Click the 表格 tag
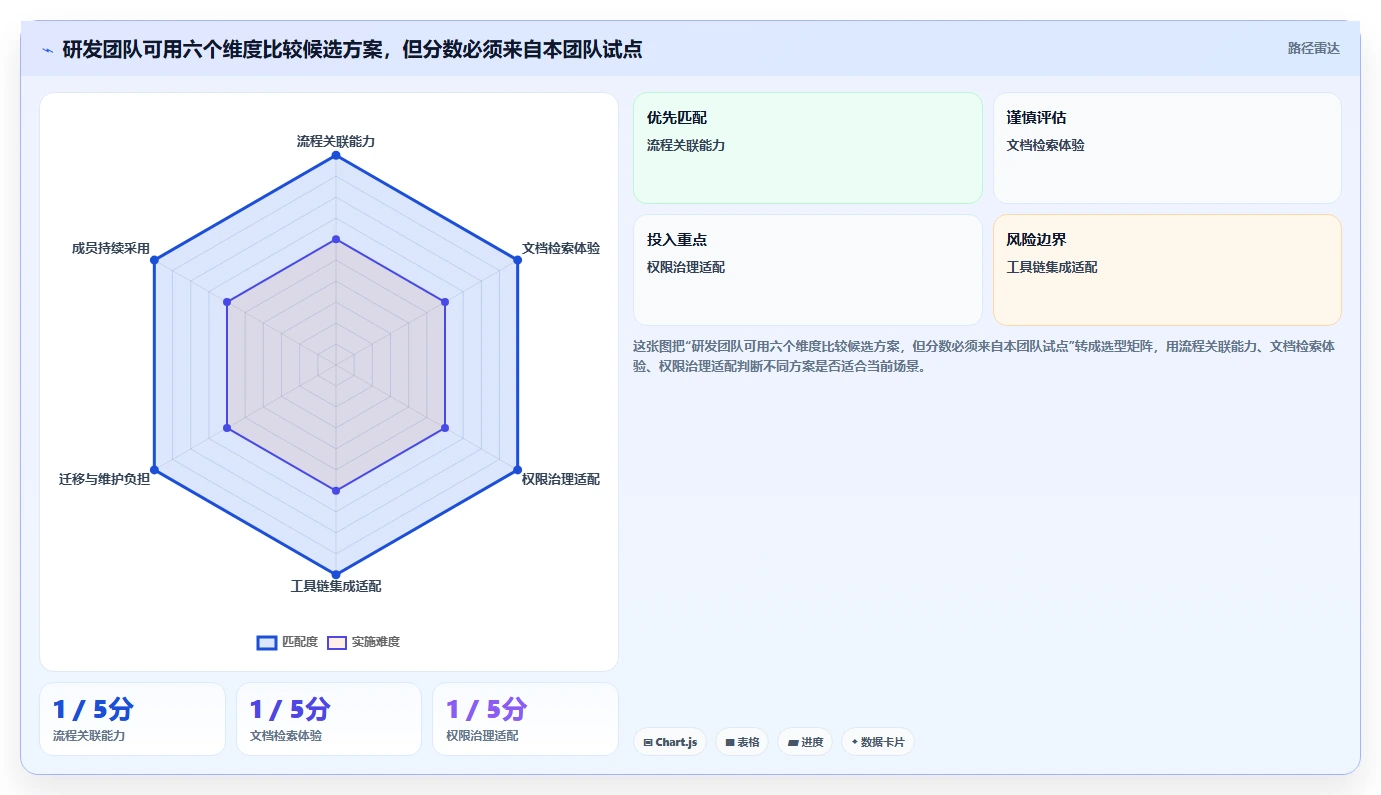This screenshot has width=1381, height=795. click(742, 742)
